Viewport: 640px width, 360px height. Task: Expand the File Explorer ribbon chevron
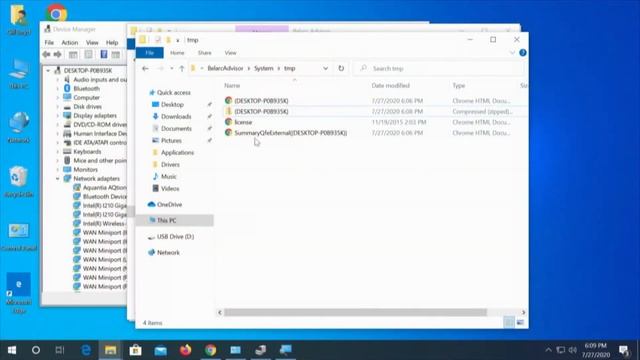[x=512, y=53]
